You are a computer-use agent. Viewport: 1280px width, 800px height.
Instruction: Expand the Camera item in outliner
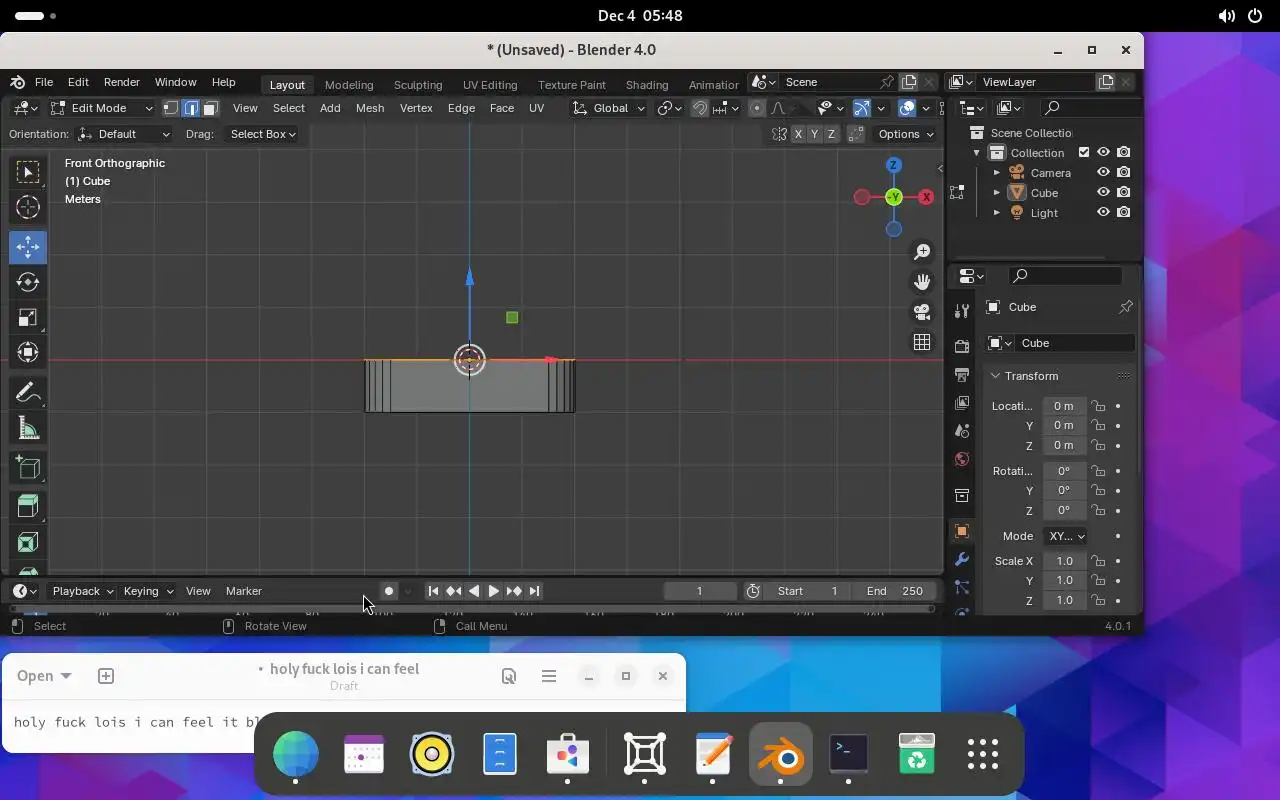click(x=997, y=173)
